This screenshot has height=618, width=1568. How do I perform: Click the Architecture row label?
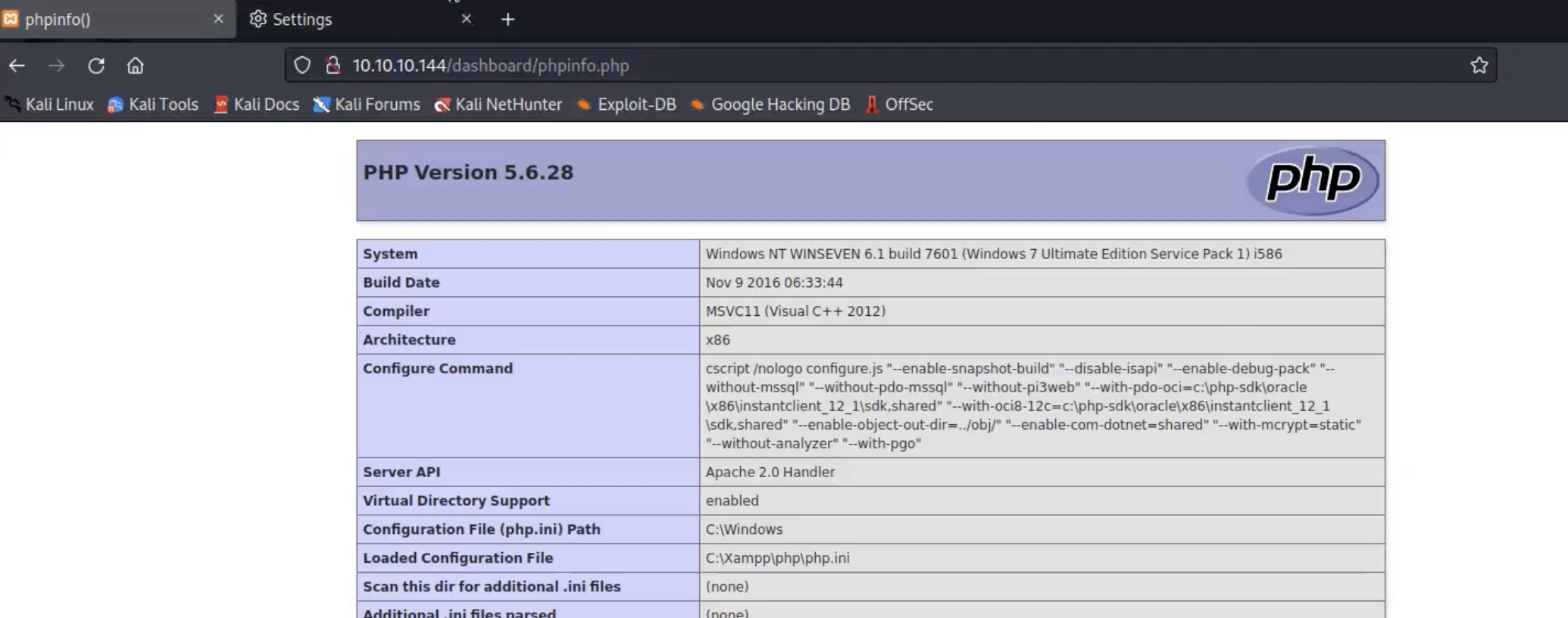tap(409, 340)
